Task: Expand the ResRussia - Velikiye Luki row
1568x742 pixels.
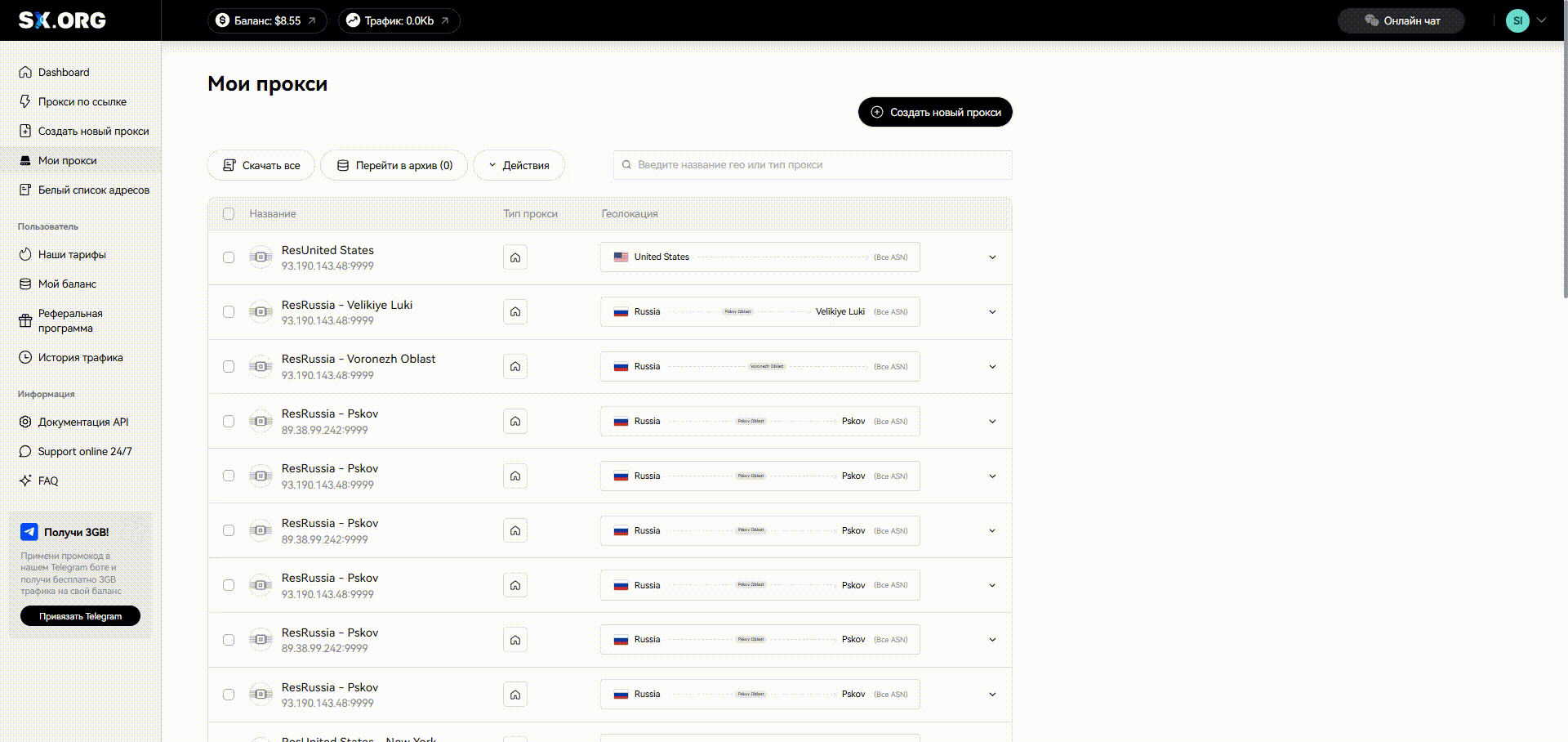Action: click(992, 312)
